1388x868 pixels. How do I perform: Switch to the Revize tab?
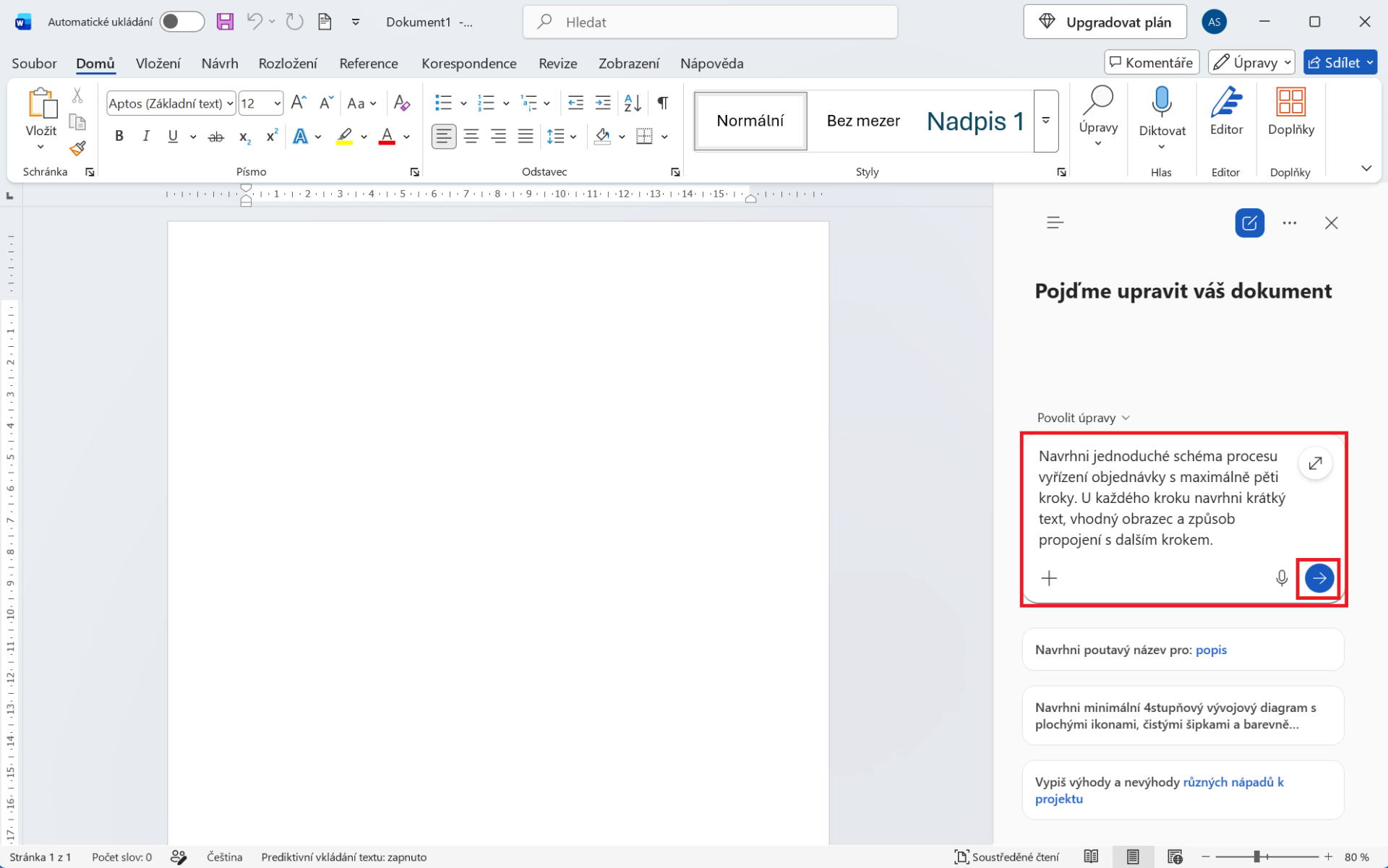coord(557,63)
